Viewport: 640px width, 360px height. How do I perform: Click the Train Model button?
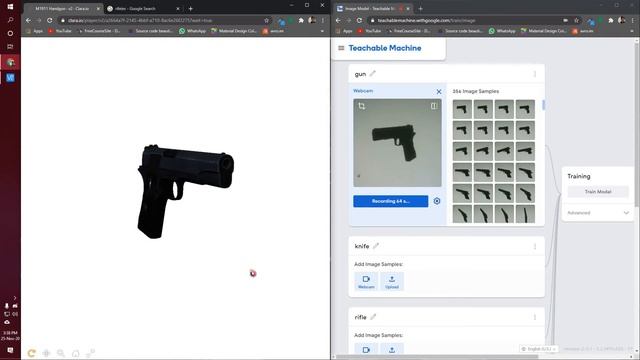click(598, 191)
